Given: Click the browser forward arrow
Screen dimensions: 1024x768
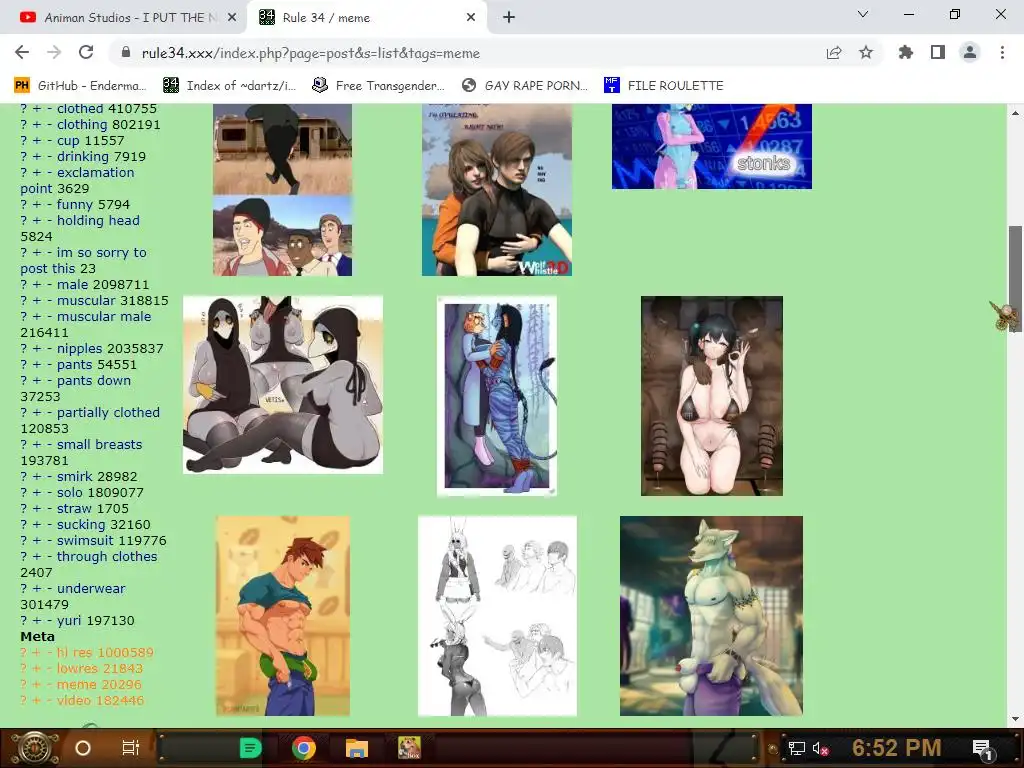Looking at the screenshot, I should (x=54, y=52).
